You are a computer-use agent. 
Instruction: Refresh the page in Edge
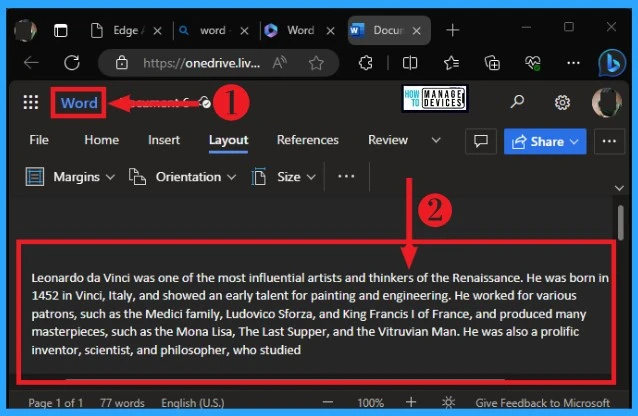click(72, 63)
